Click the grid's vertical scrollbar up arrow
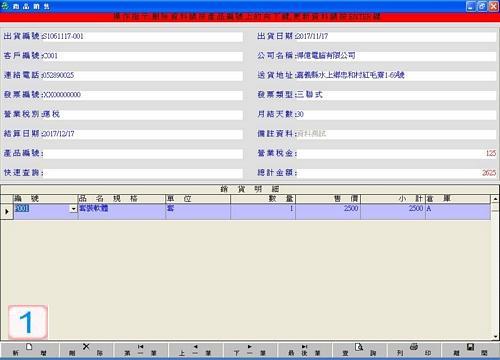Screen dimensions: 500x360 [x=495, y=199]
